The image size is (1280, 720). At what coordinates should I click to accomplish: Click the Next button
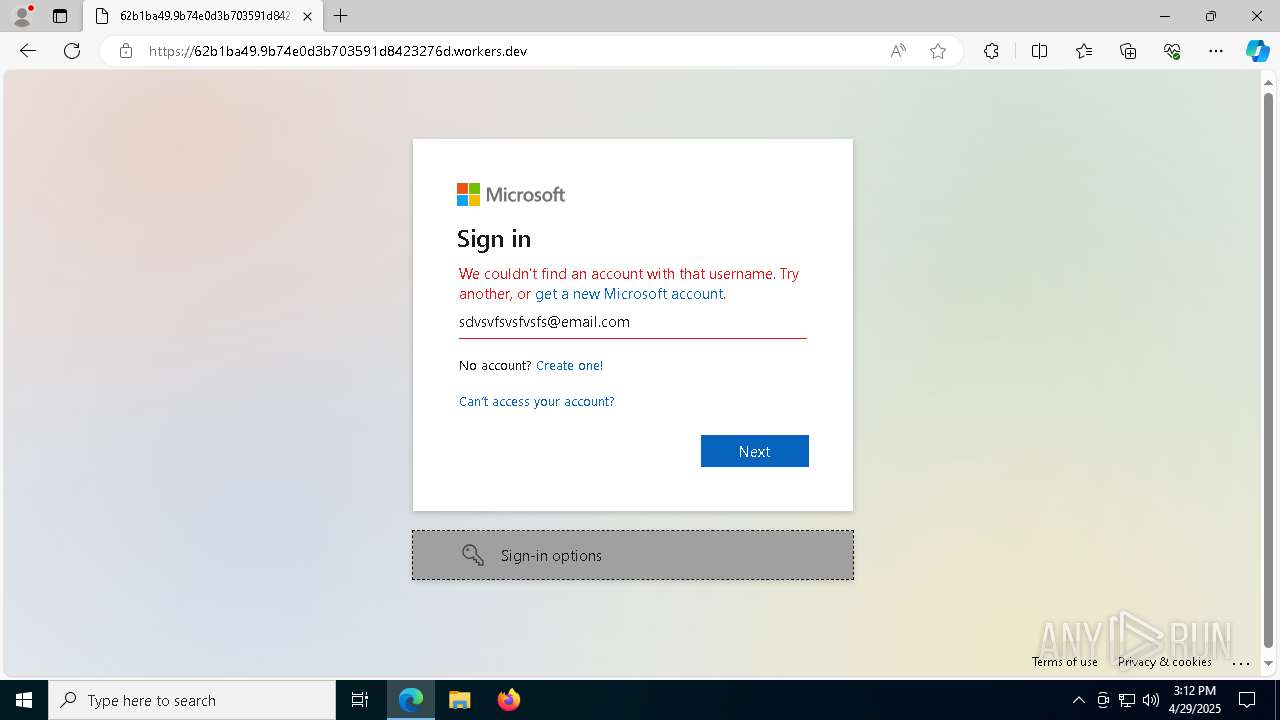(755, 451)
